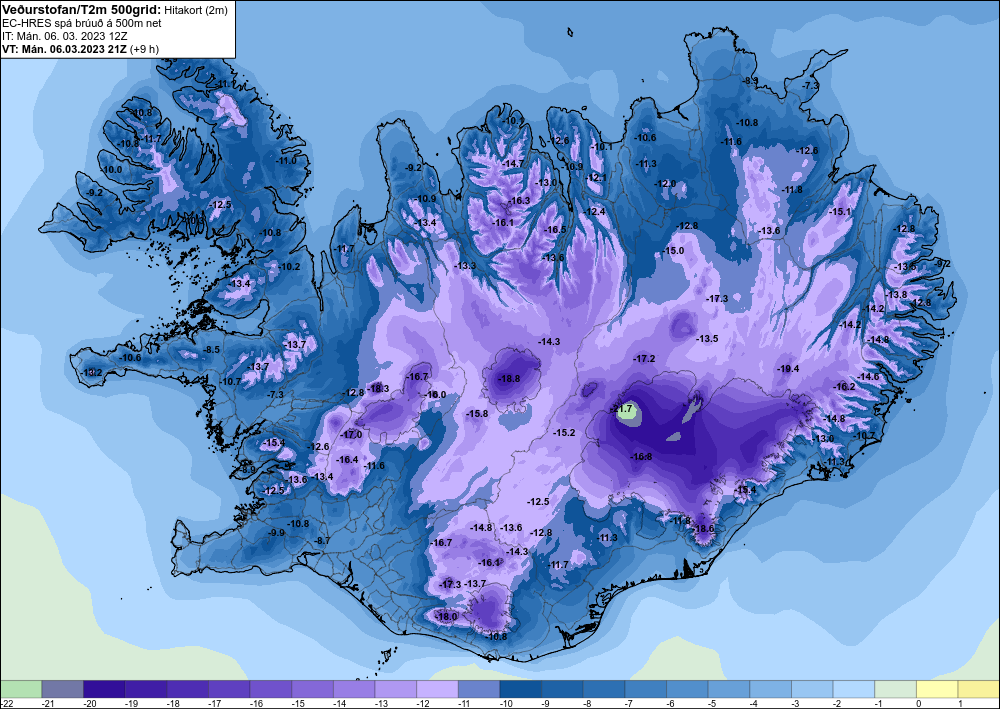Click the -18.6 temperature reading
This screenshot has width=1000, height=709.
[703, 529]
